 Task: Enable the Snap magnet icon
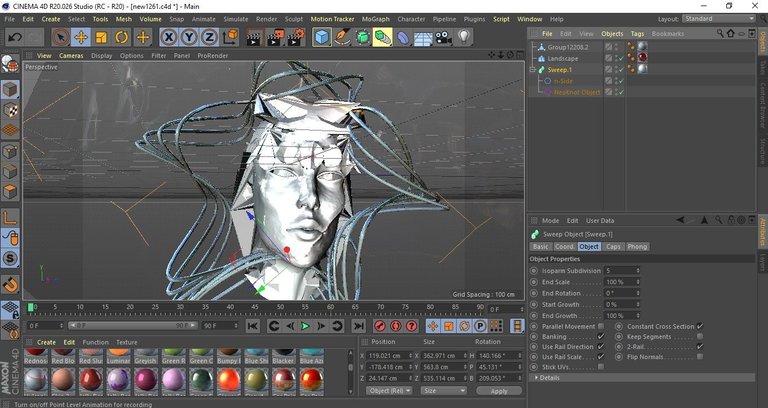[10, 284]
